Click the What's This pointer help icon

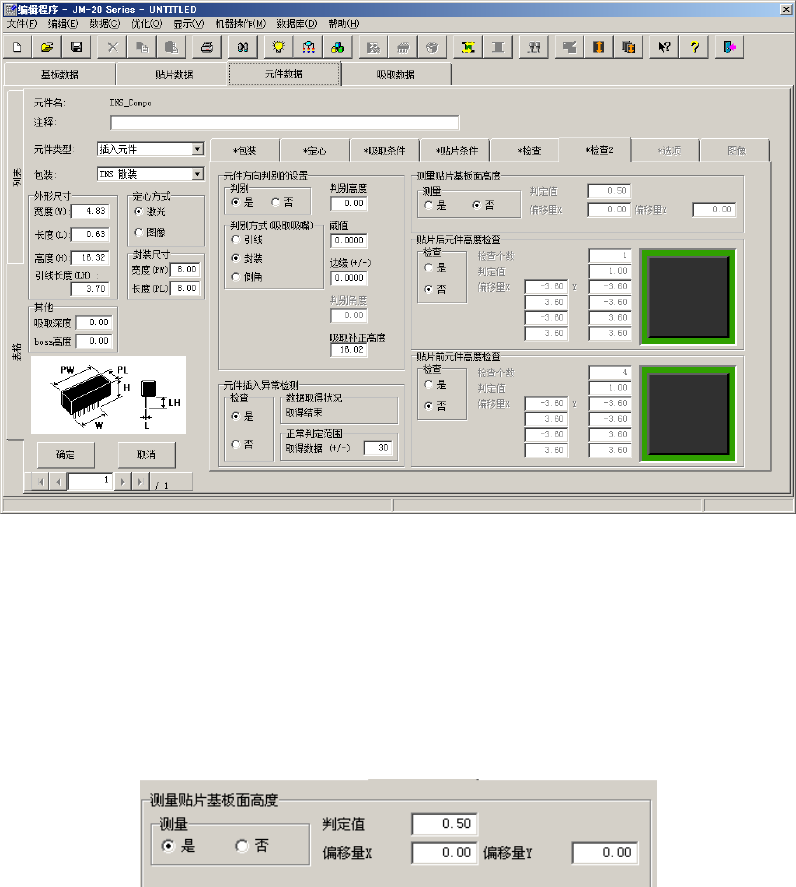click(664, 47)
